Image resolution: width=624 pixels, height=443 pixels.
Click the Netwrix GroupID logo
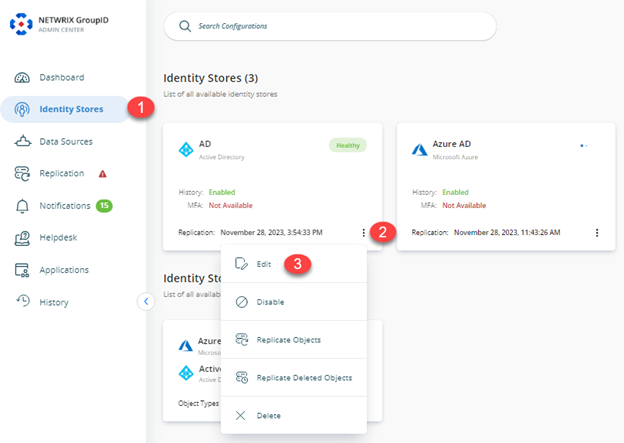pyautogui.click(x=22, y=22)
